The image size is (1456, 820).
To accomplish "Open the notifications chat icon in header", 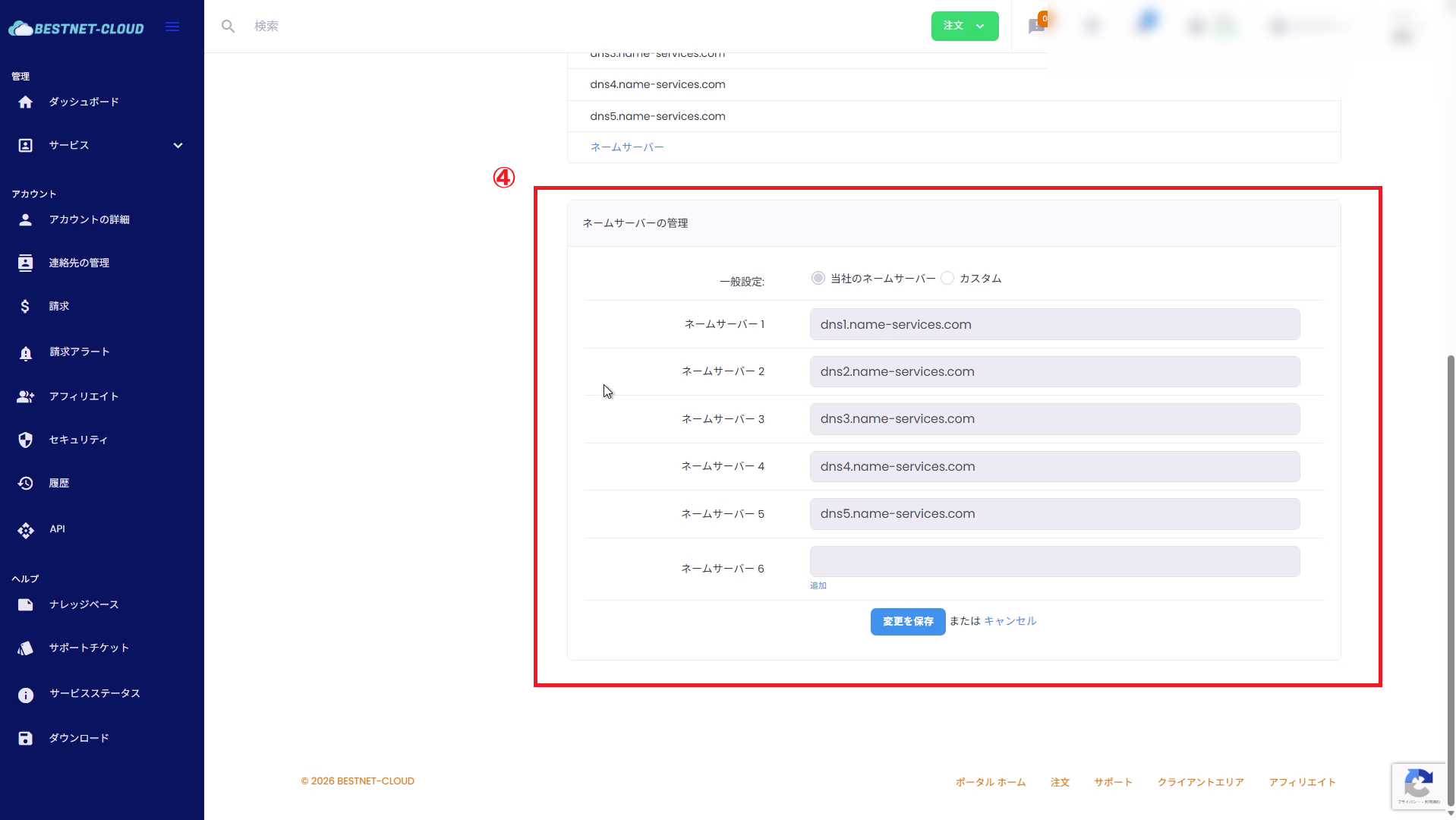I will coord(1036,27).
